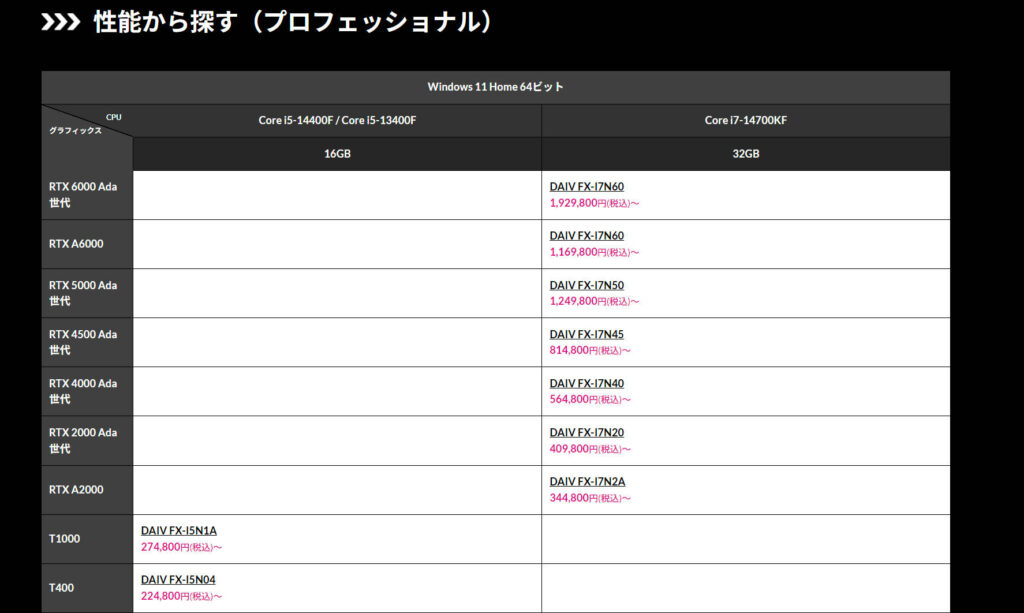Viewport: 1024px width, 613px height.
Task: Click the Core i7-14700KF column header
Action: [745, 120]
